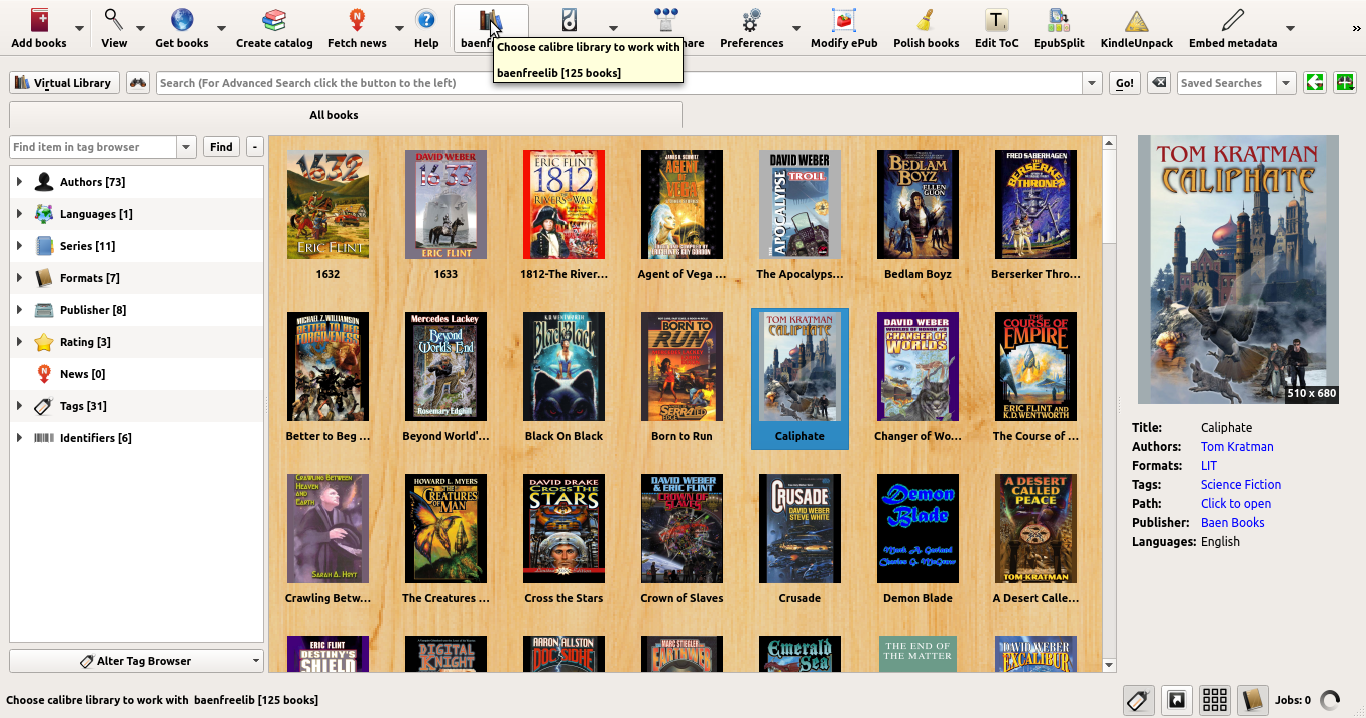Launch the Modify ePub plugin

pos(844,21)
